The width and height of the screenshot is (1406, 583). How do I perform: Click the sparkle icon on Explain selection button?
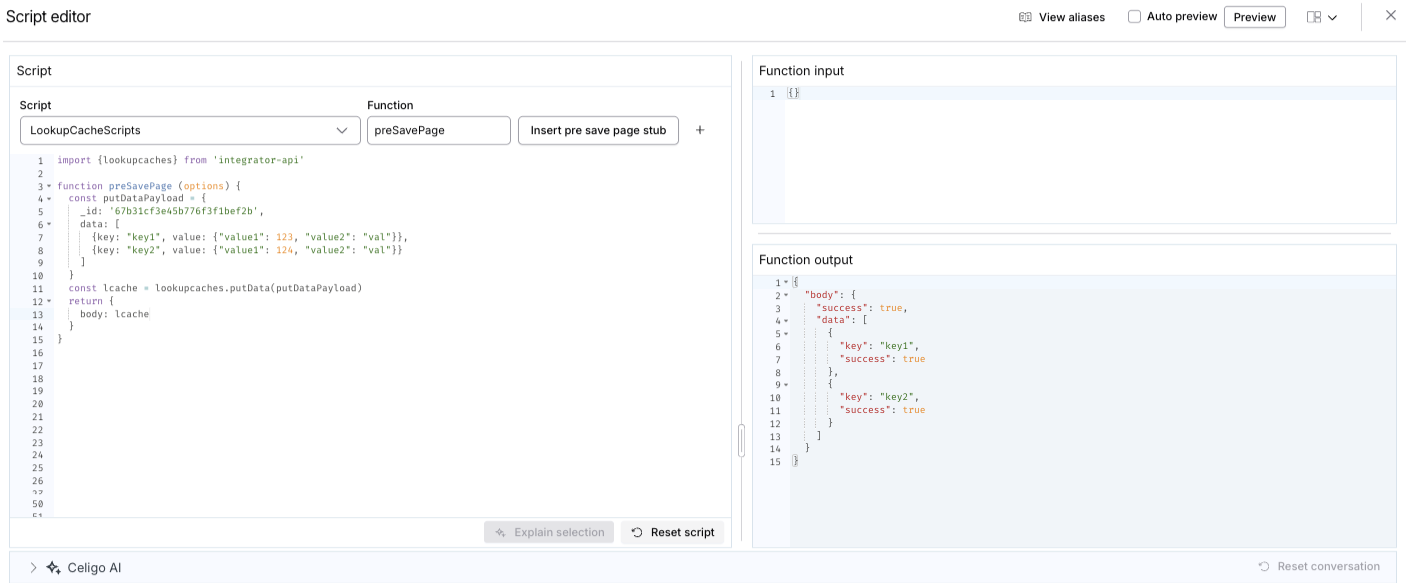499,531
